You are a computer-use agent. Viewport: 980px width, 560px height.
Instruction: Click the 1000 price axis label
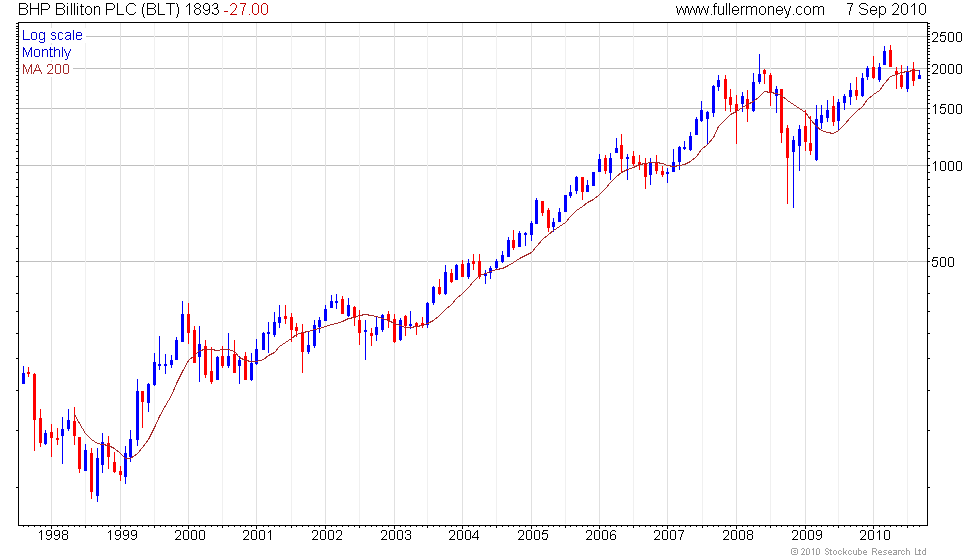point(947,166)
